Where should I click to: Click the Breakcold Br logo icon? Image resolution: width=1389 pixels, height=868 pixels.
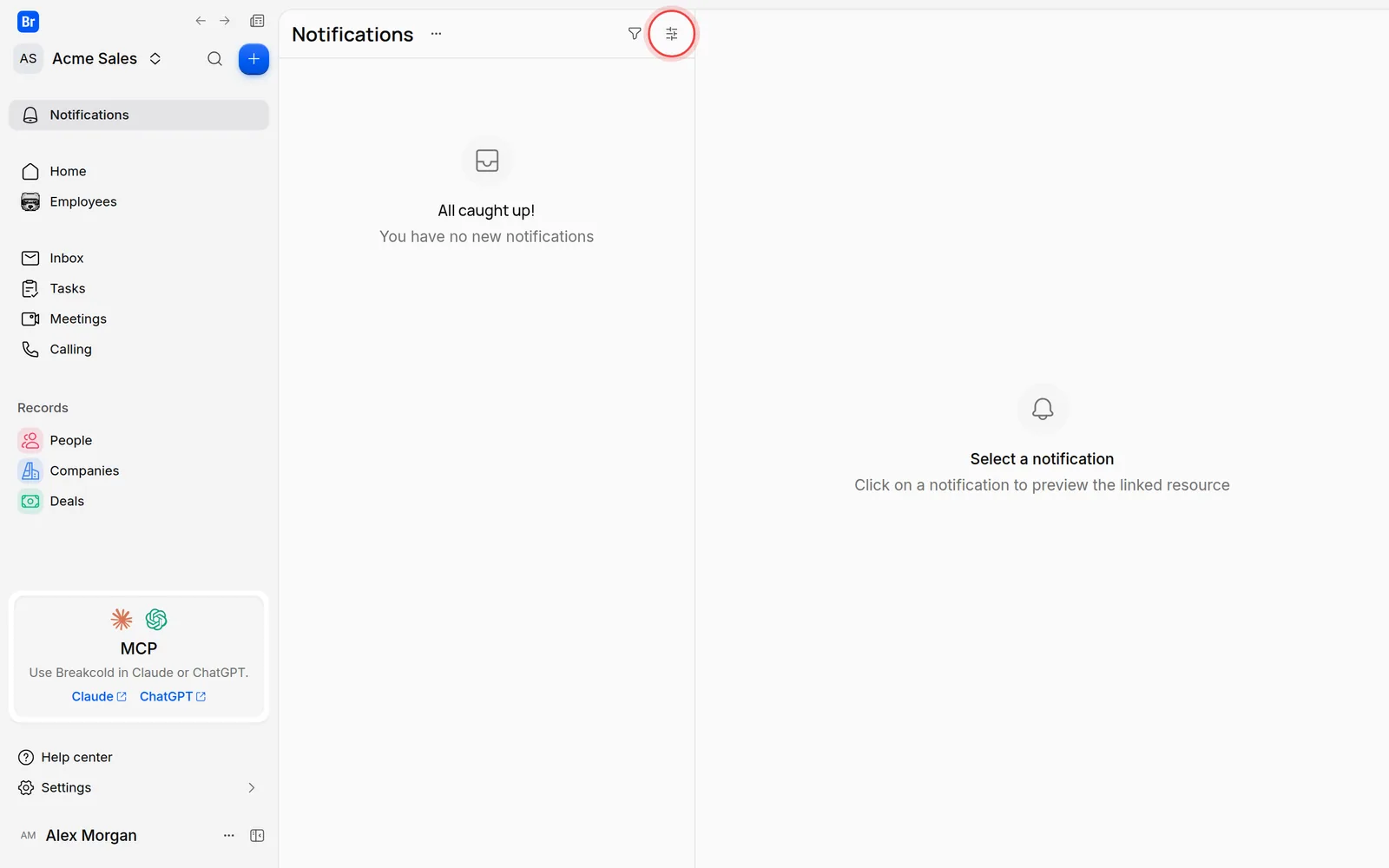pos(28,22)
